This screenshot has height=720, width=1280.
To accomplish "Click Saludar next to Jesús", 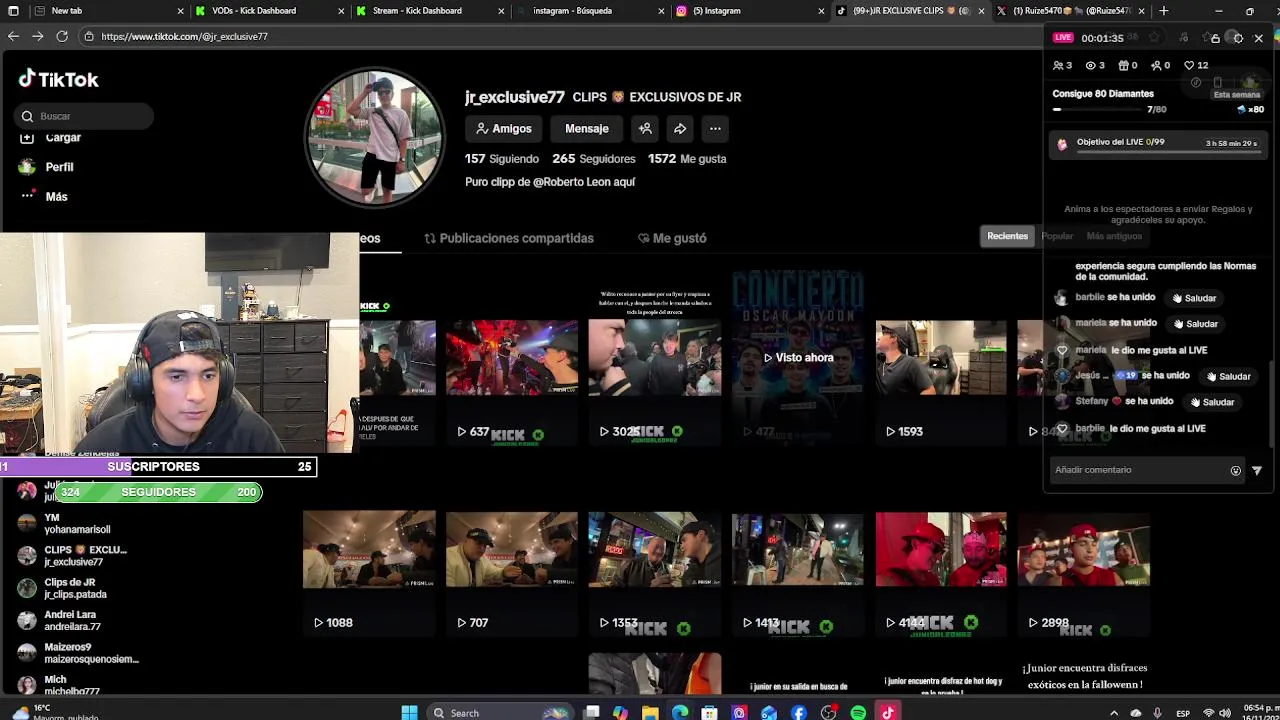I will point(1229,376).
